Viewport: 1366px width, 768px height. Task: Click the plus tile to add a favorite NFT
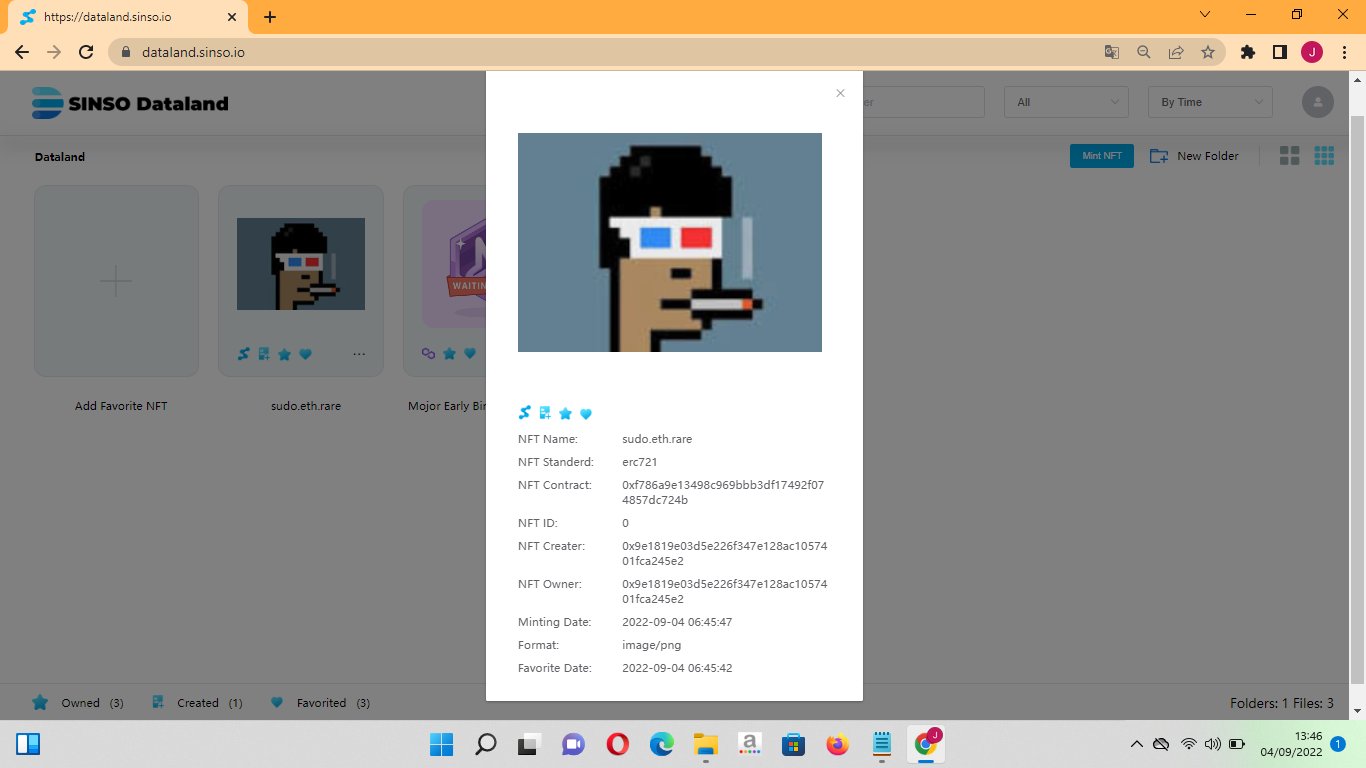coord(116,281)
